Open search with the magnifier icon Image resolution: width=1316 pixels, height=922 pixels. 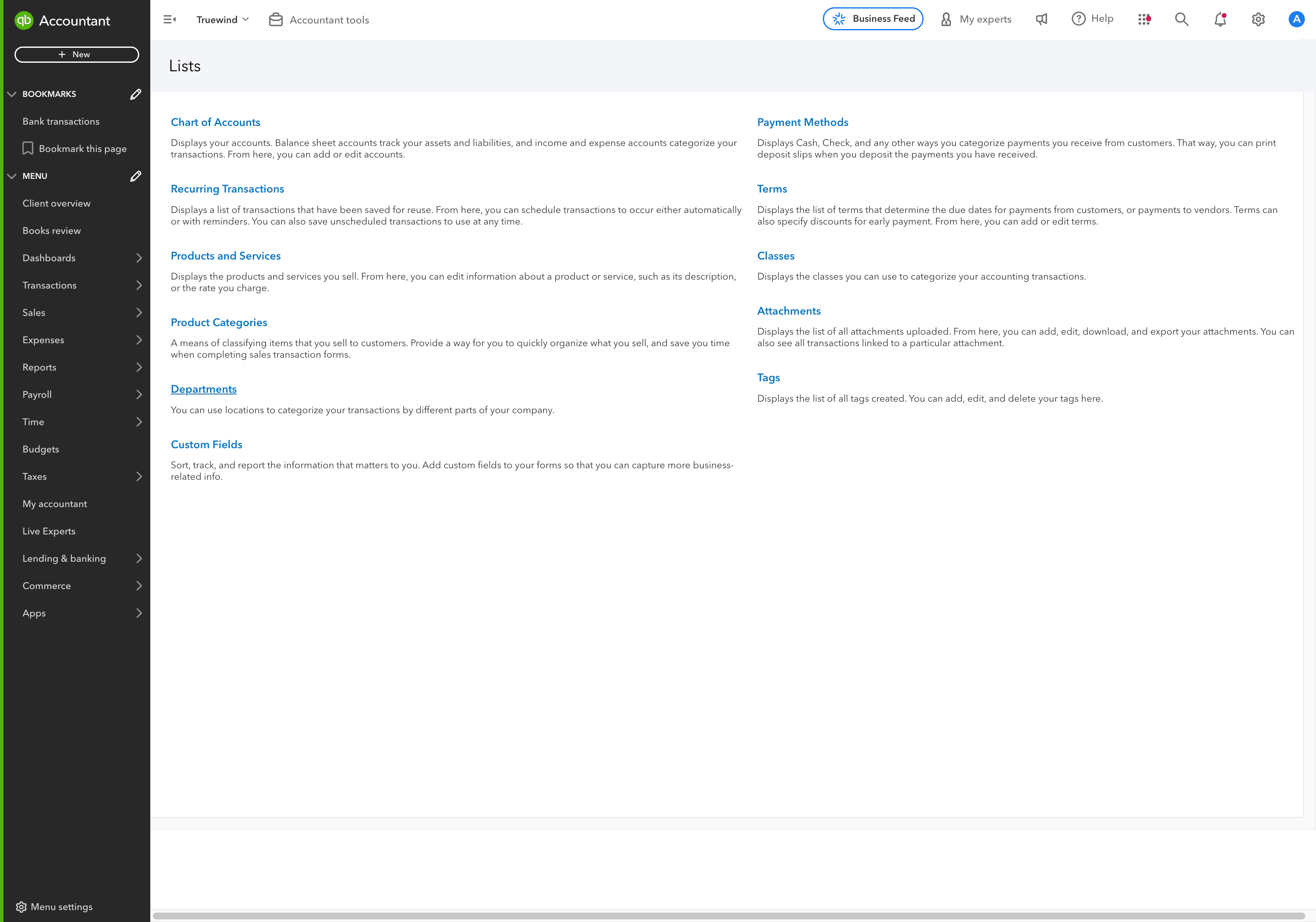tap(1181, 19)
